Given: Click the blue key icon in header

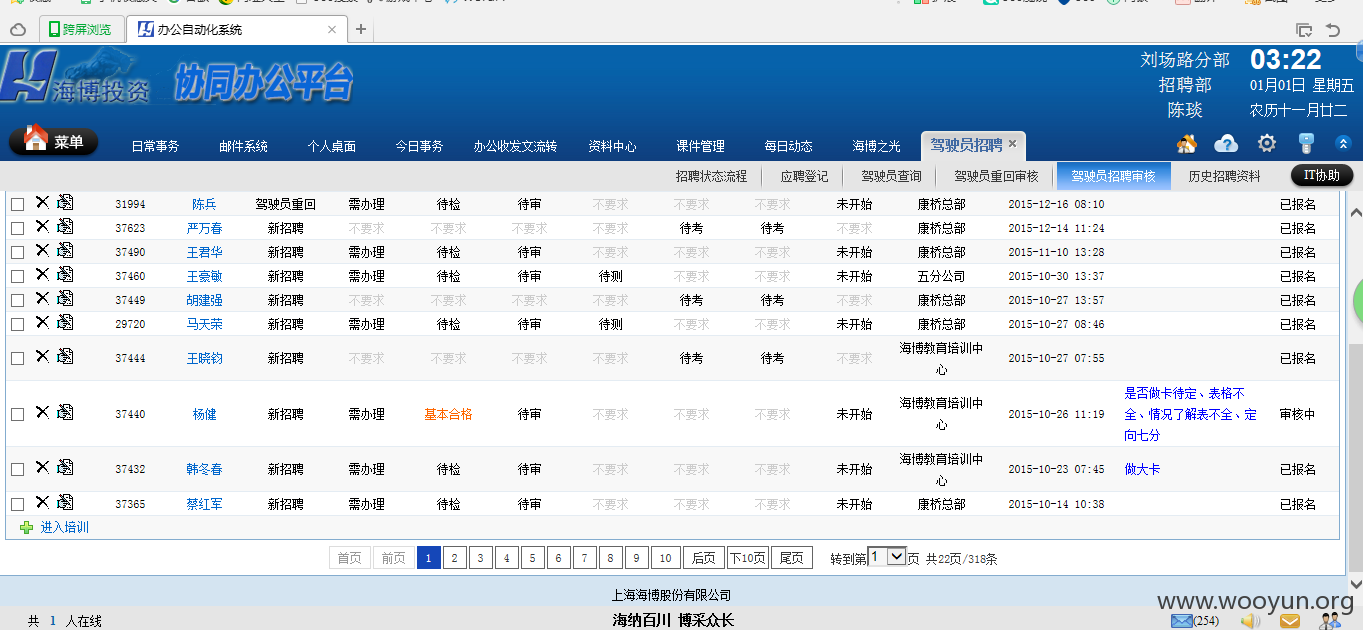Looking at the screenshot, I should (x=1306, y=144).
